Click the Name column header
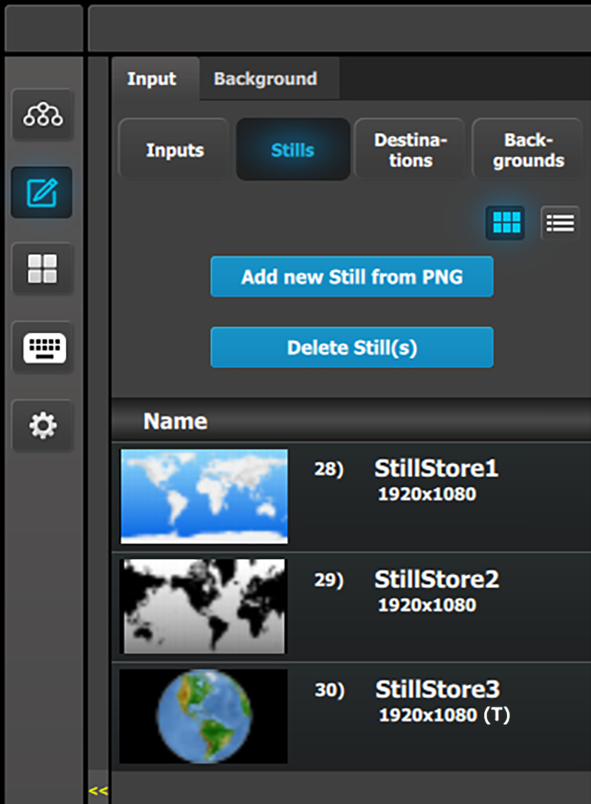 (x=175, y=421)
